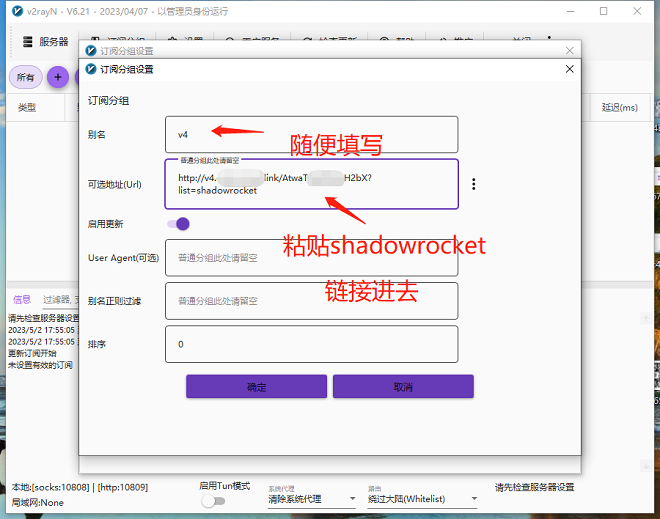Image resolution: width=660 pixels, height=519 pixels.
Task: Toggle the 启用Tun模式 switch
Action: click(213, 501)
